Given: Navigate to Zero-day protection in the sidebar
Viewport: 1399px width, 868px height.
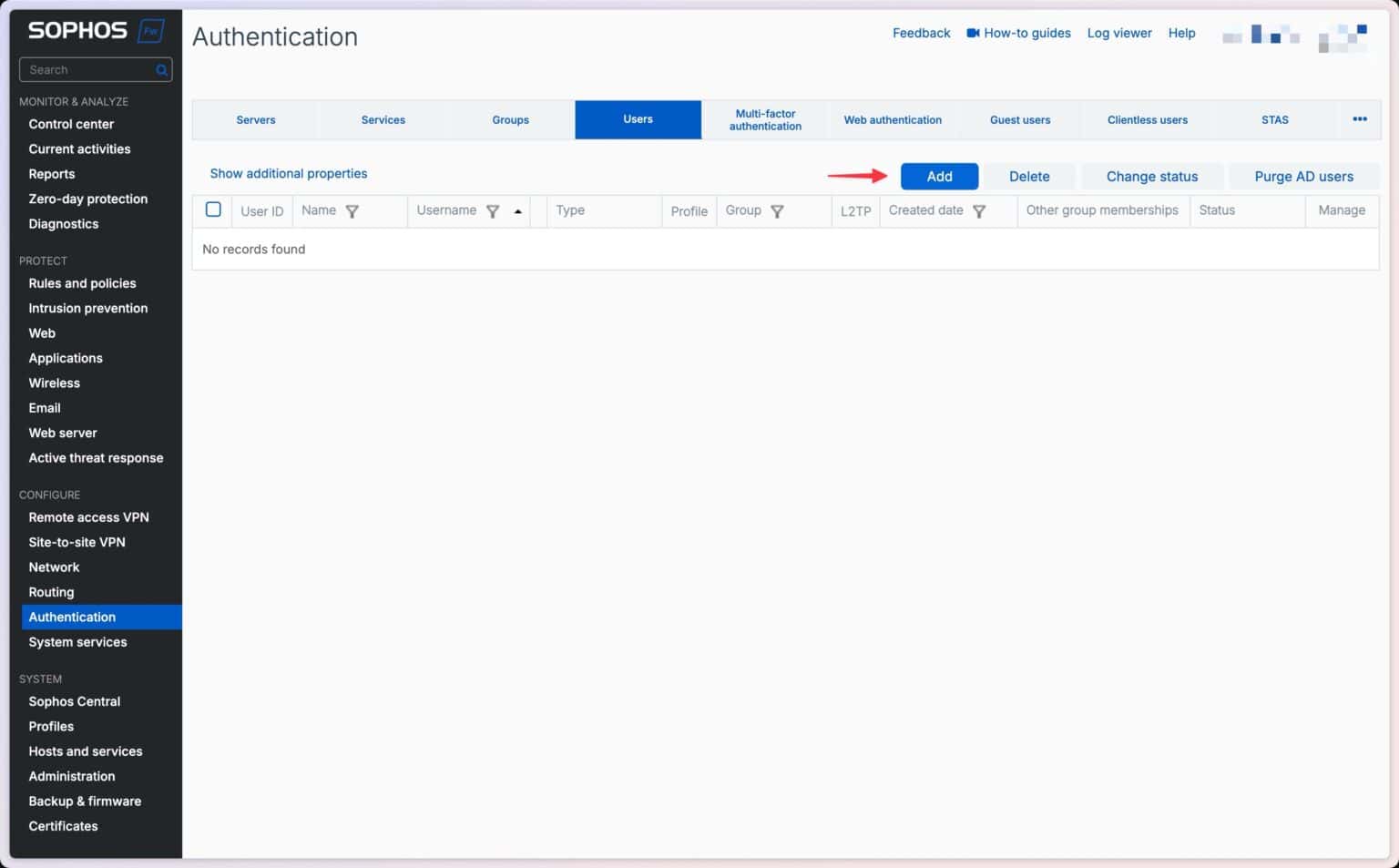Looking at the screenshot, I should point(87,199).
